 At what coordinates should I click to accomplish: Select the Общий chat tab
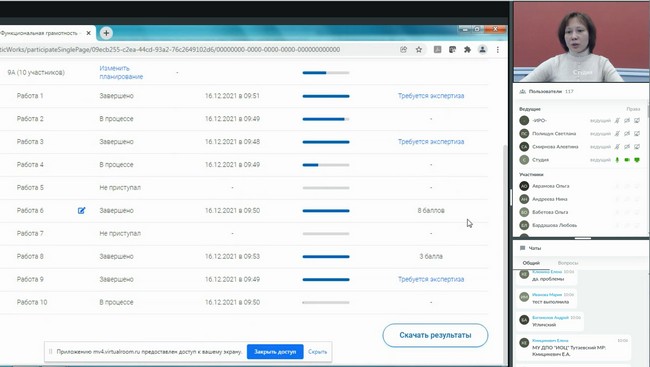click(x=531, y=263)
